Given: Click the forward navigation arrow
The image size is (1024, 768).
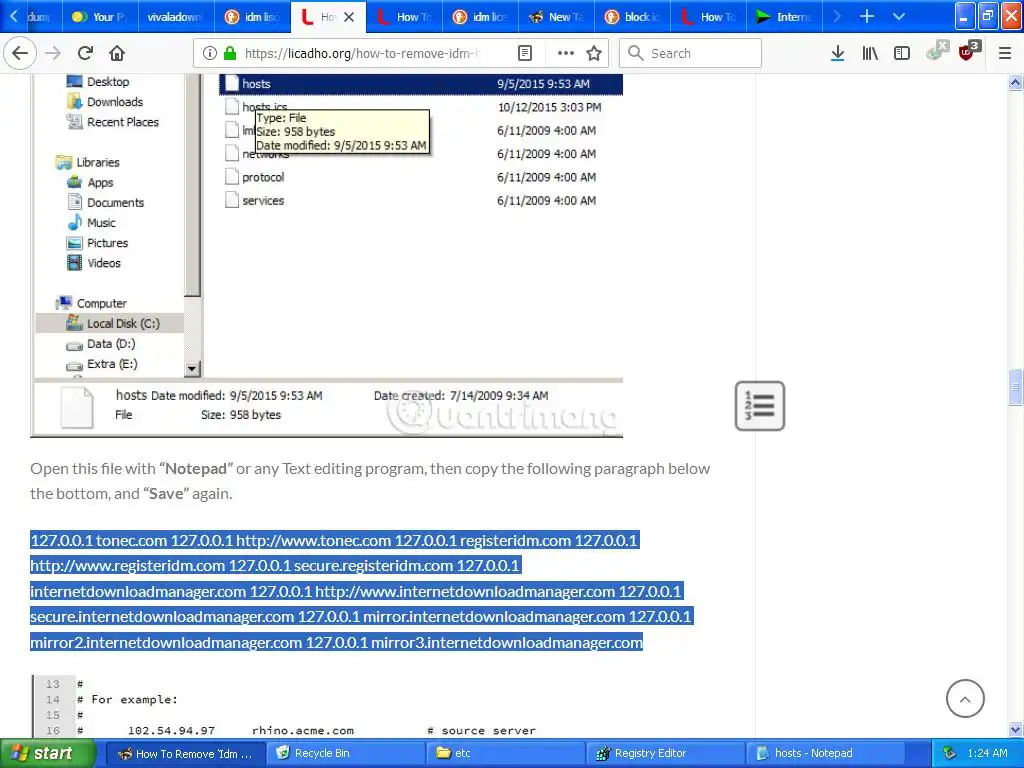Looking at the screenshot, I should tap(53, 54).
